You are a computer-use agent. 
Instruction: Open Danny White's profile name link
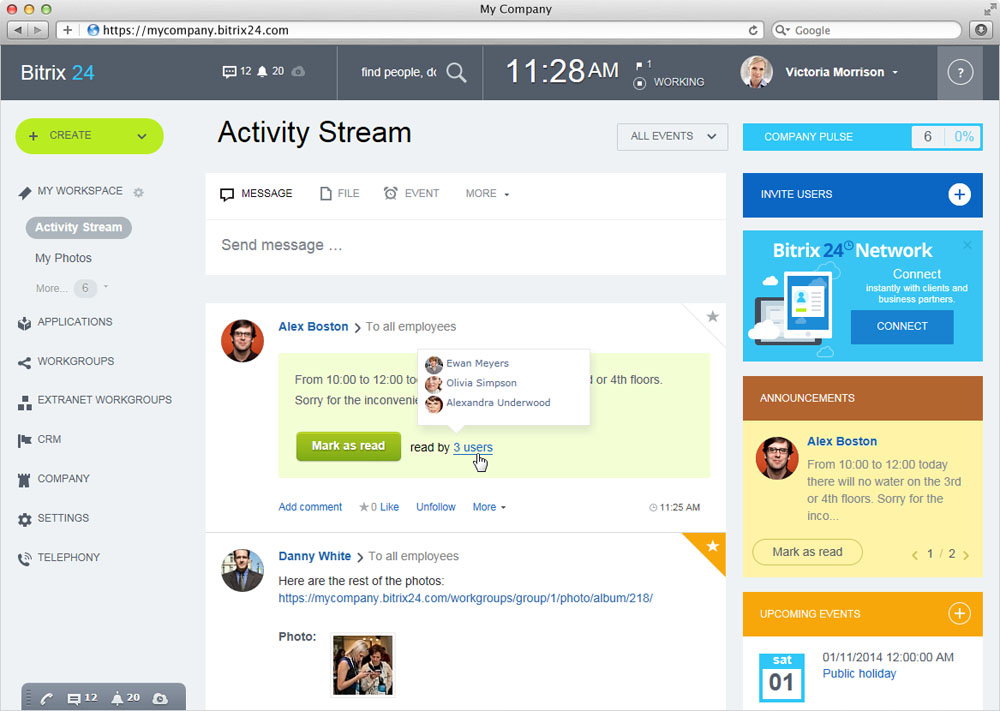[314, 556]
